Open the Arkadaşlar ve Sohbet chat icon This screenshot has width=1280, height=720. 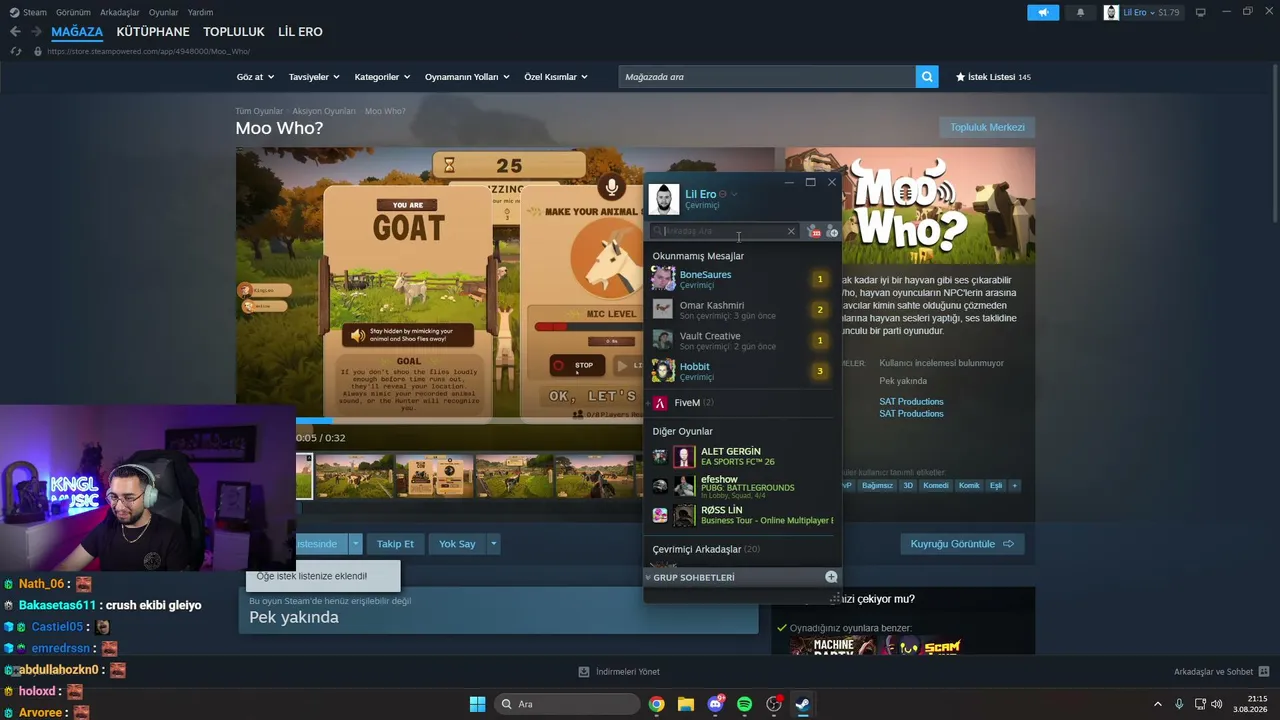click(1264, 672)
